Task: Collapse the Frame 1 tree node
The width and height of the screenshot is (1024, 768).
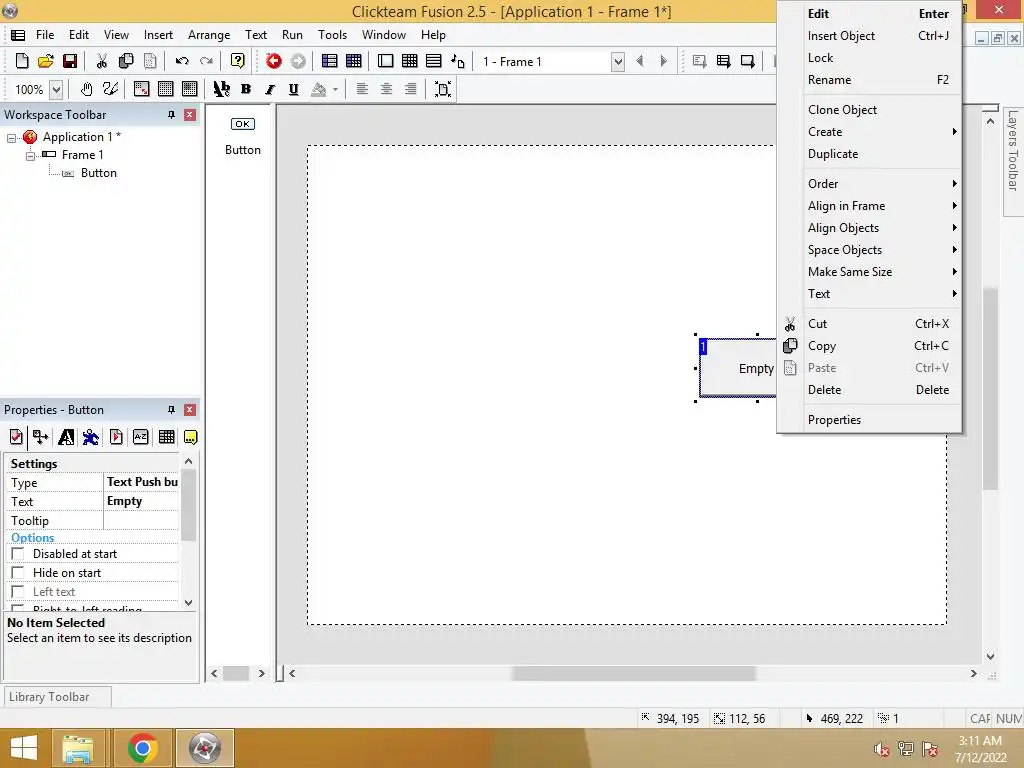Action: coord(30,156)
